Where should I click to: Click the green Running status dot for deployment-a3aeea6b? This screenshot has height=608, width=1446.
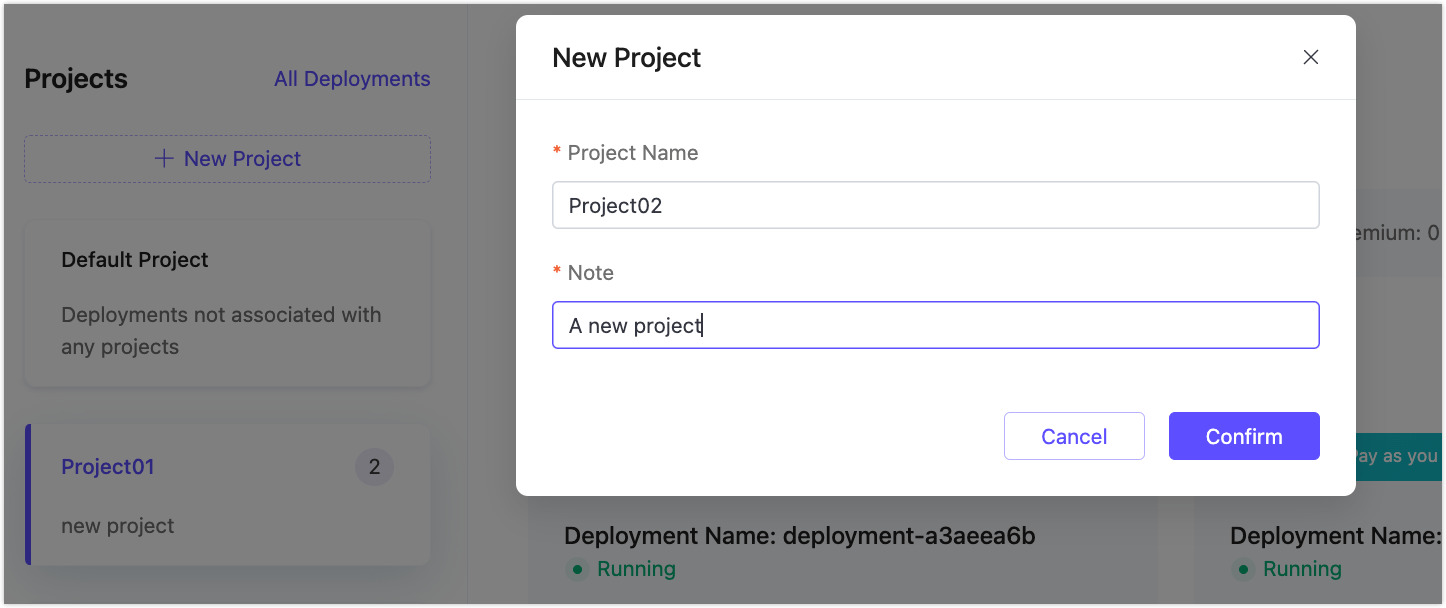[x=577, y=569]
